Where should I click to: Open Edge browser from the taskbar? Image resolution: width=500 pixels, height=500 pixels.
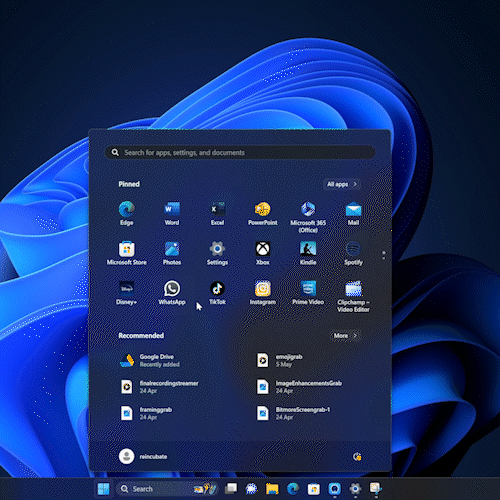click(x=293, y=489)
